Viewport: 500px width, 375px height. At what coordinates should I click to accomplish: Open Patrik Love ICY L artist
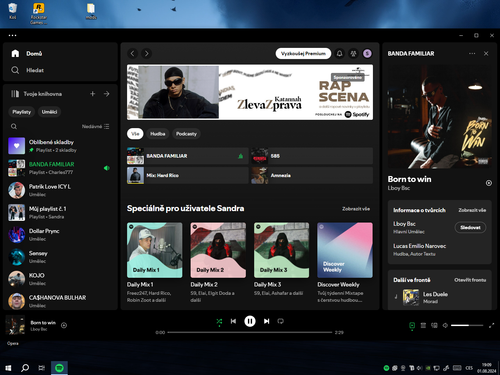[60, 190]
